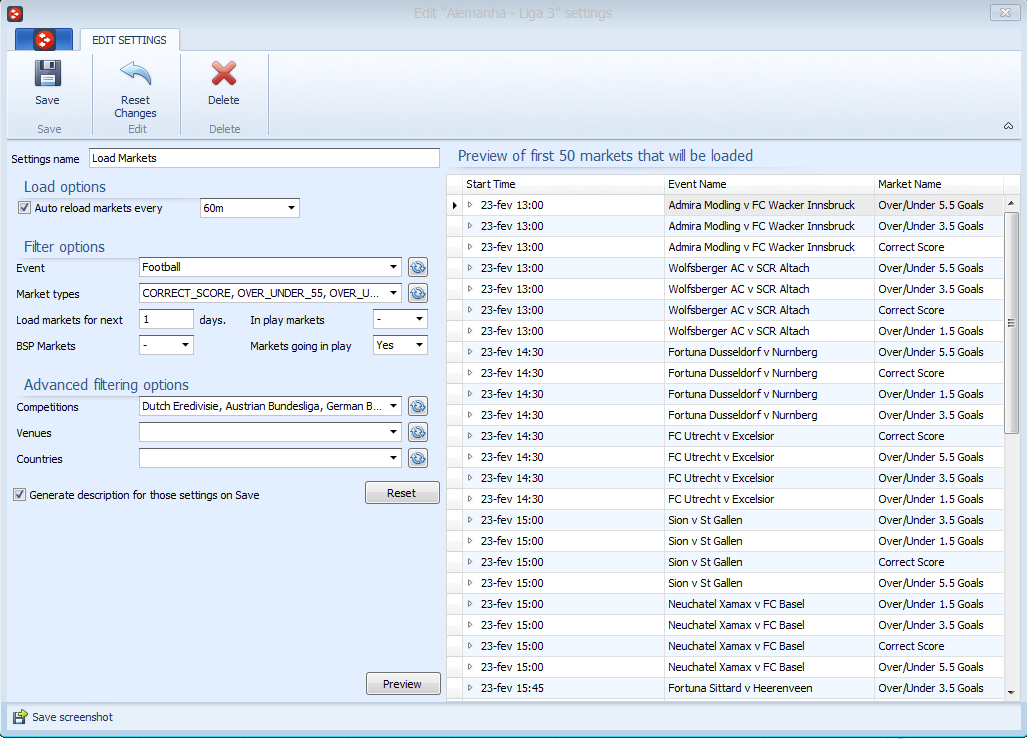Close the Edit settings window
The width and height of the screenshot is (1027, 739).
click(1005, 12)
